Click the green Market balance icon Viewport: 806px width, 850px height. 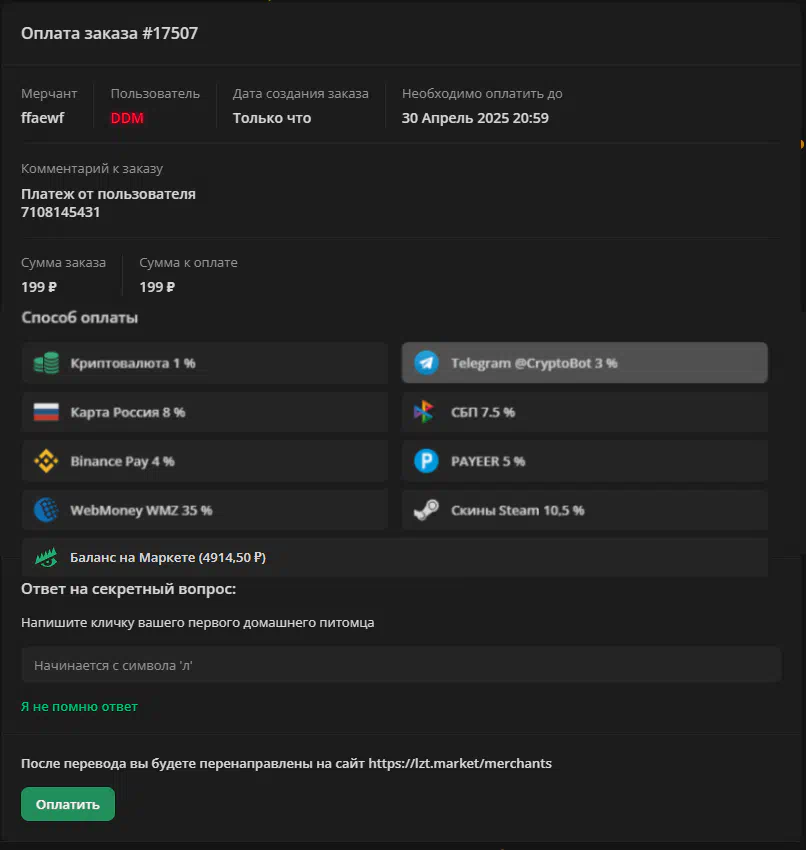pyautogui.click(x=46, y=557)
